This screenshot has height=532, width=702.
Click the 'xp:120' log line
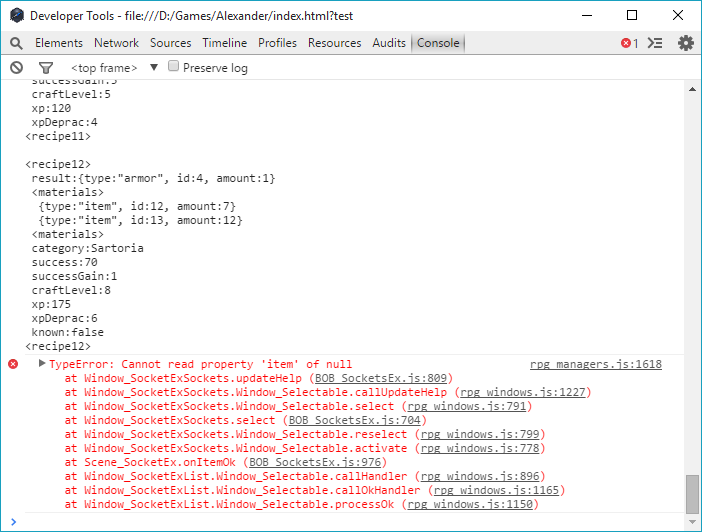51,108
